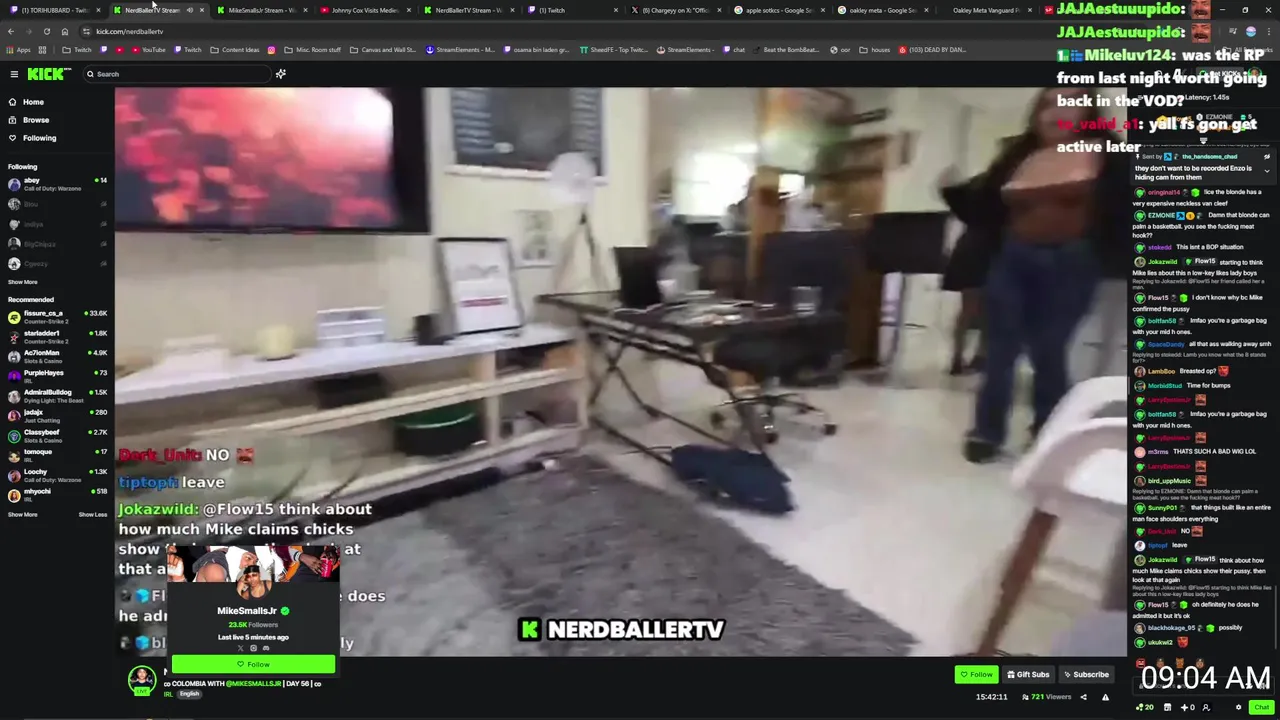
Task: Open the Misc. Room stuff bookmark folder
Action: 311,50
